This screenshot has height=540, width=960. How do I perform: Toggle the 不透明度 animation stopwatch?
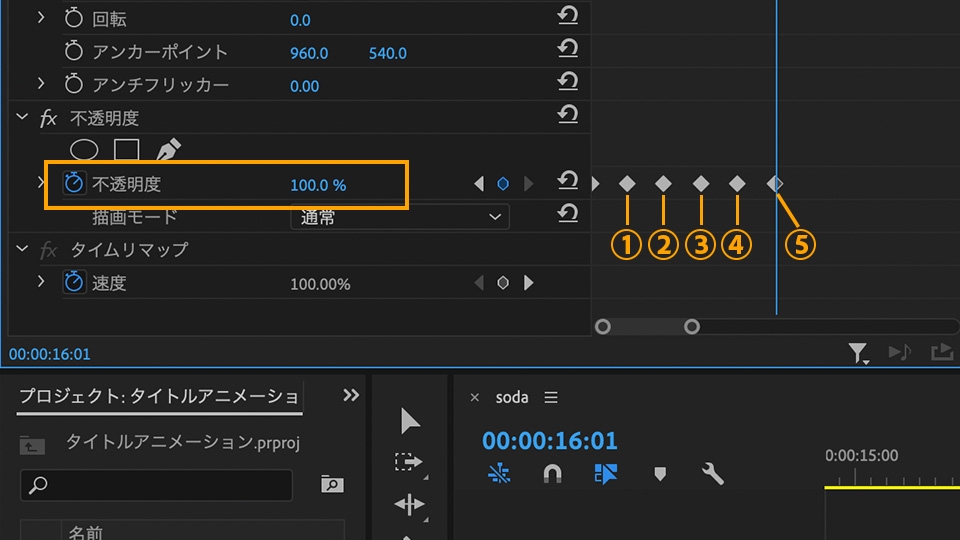74,184
